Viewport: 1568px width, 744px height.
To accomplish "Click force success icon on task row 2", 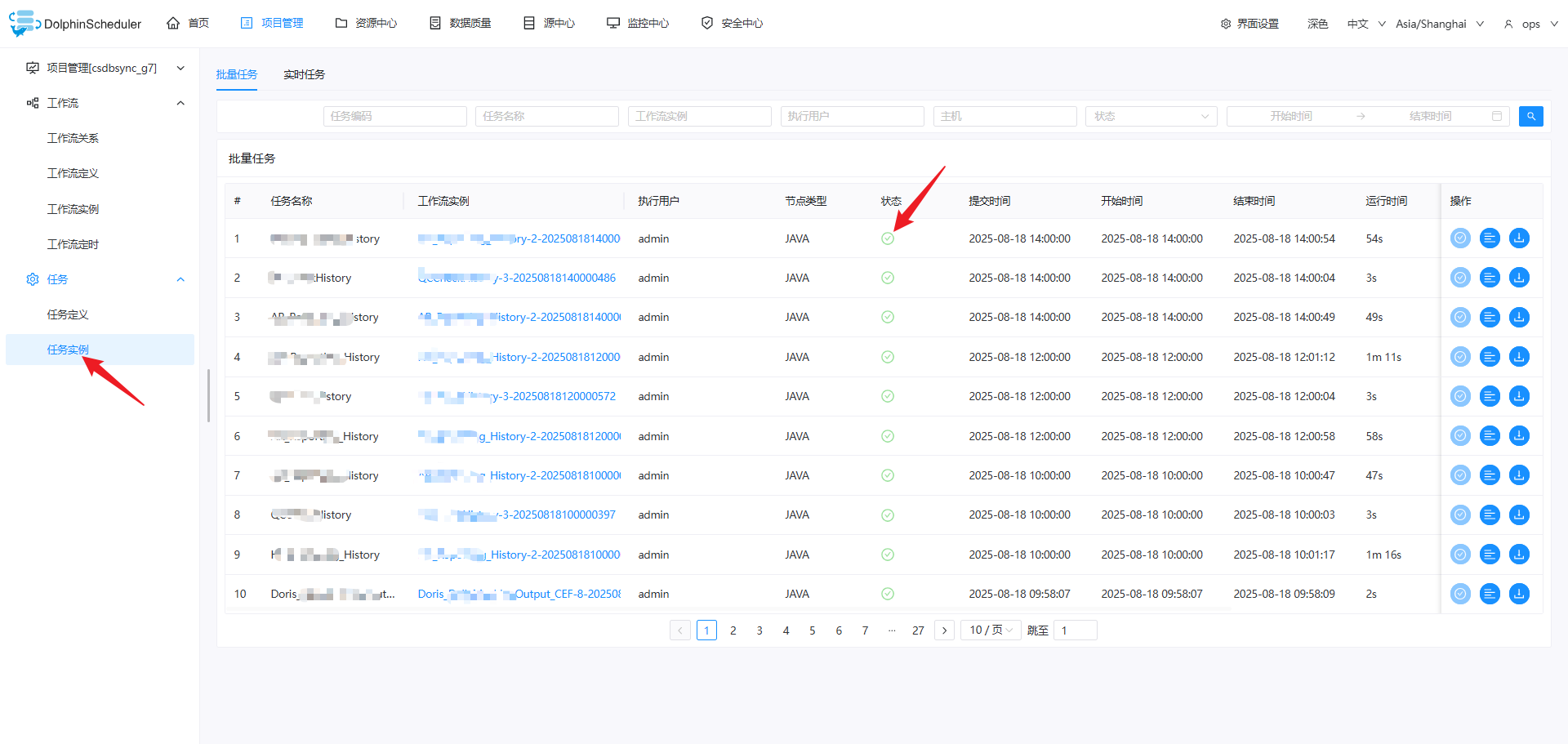I will click(x=1460, y=277).
